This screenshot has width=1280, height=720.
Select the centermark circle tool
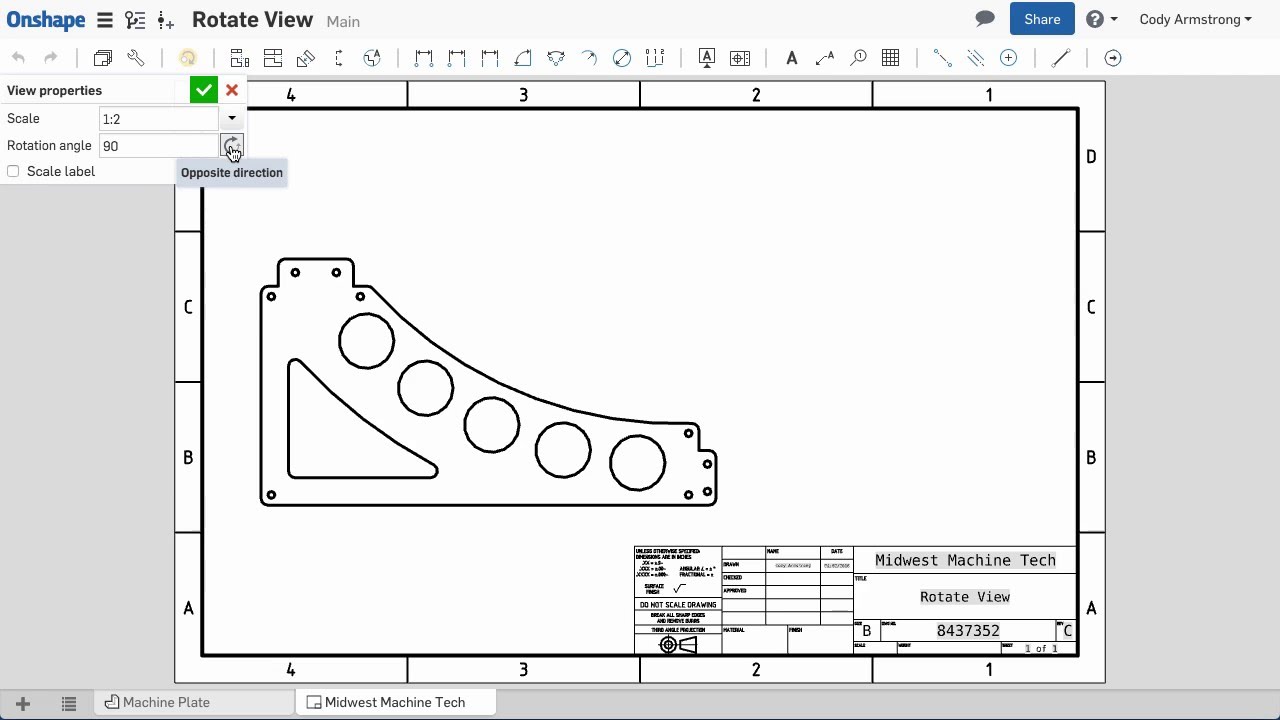click(x=1008, y=58)
